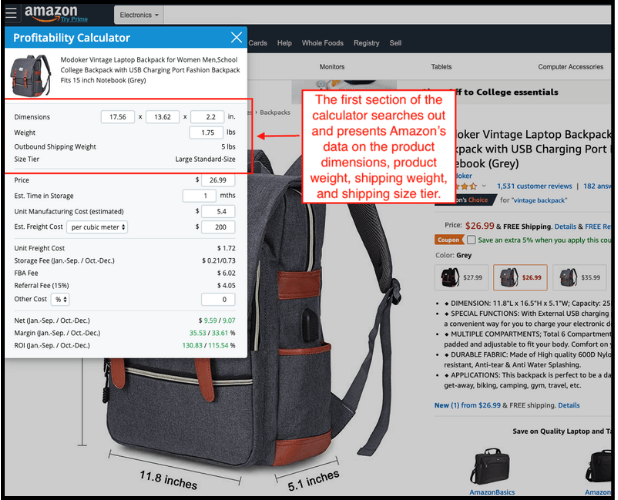Open the Help menu item
This screenshot has height=500, width=618.
[x=284, y=43]
